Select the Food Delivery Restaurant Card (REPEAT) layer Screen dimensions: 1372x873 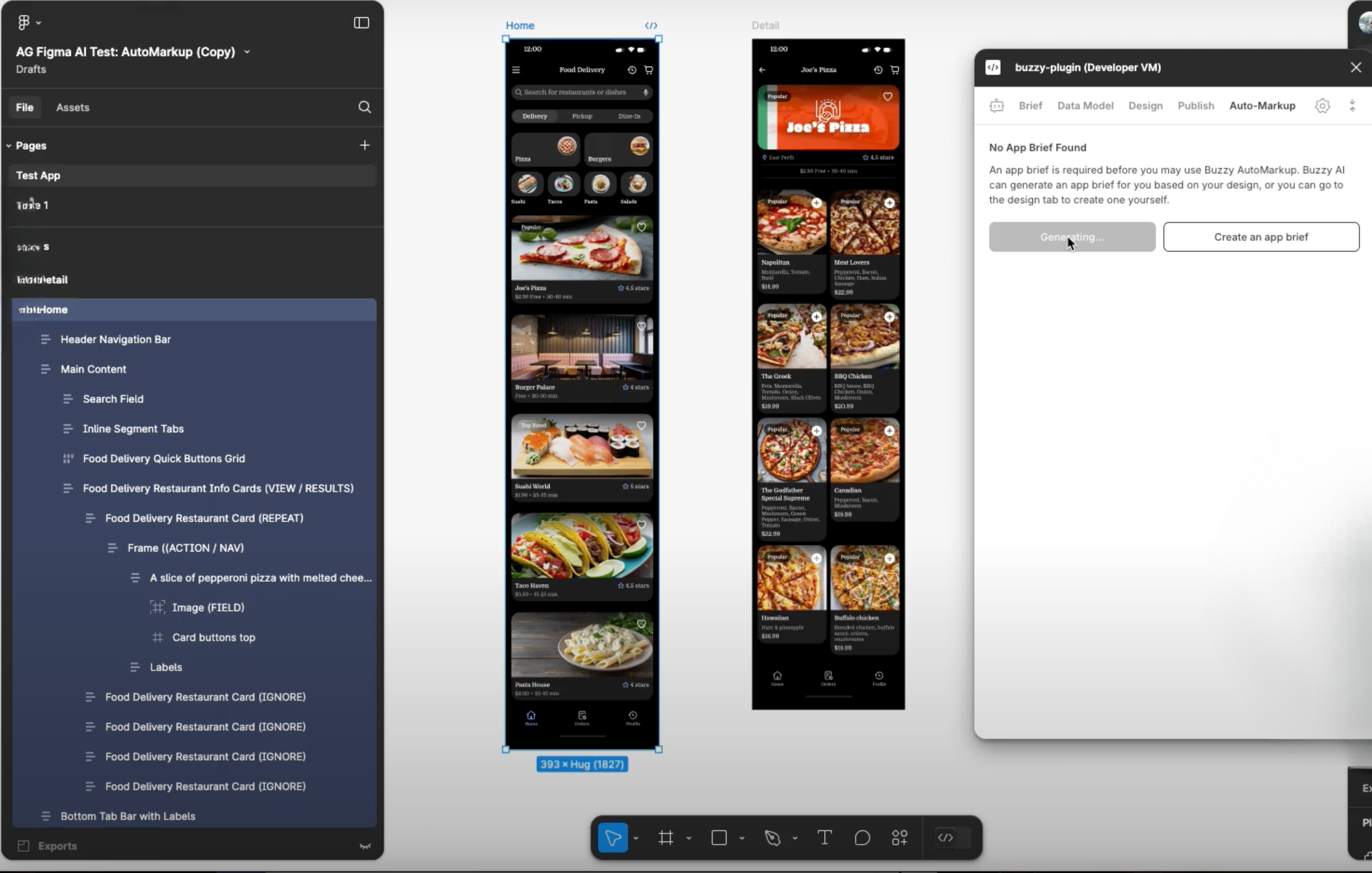coord(194,518)
